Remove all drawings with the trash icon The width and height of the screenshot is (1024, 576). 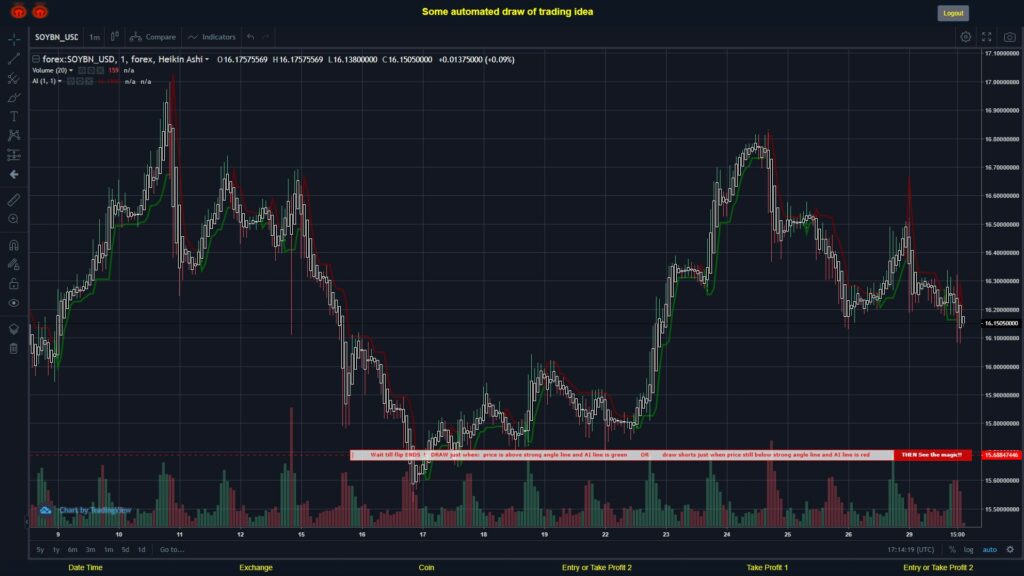pos(13,347)
